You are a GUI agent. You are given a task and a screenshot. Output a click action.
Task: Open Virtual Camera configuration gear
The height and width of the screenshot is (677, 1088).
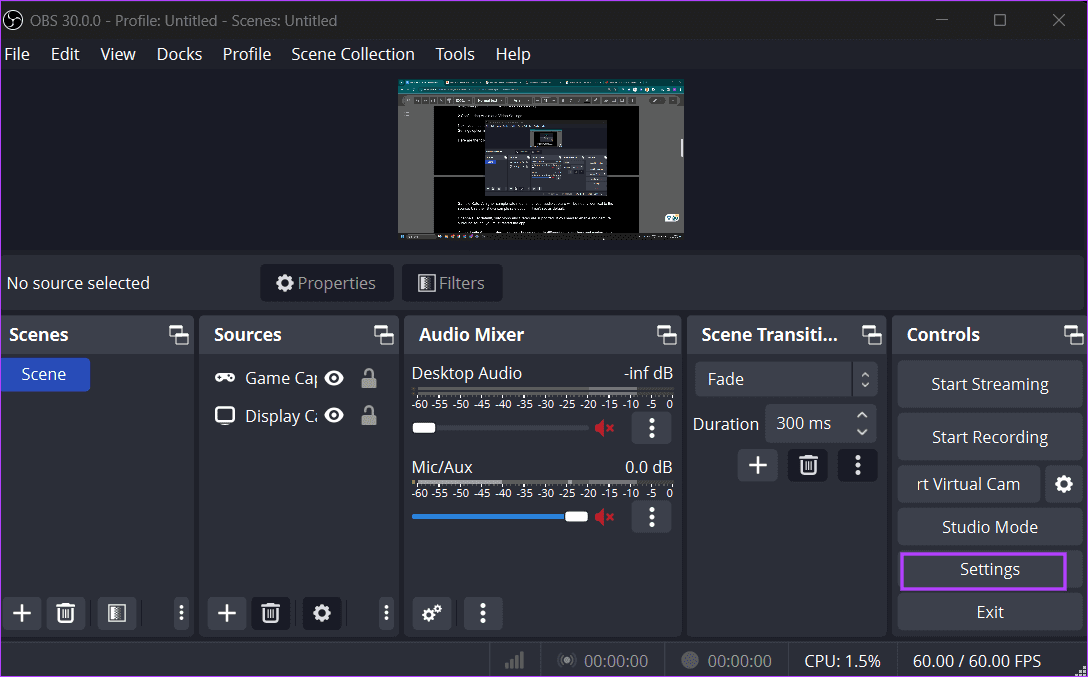1063,484
